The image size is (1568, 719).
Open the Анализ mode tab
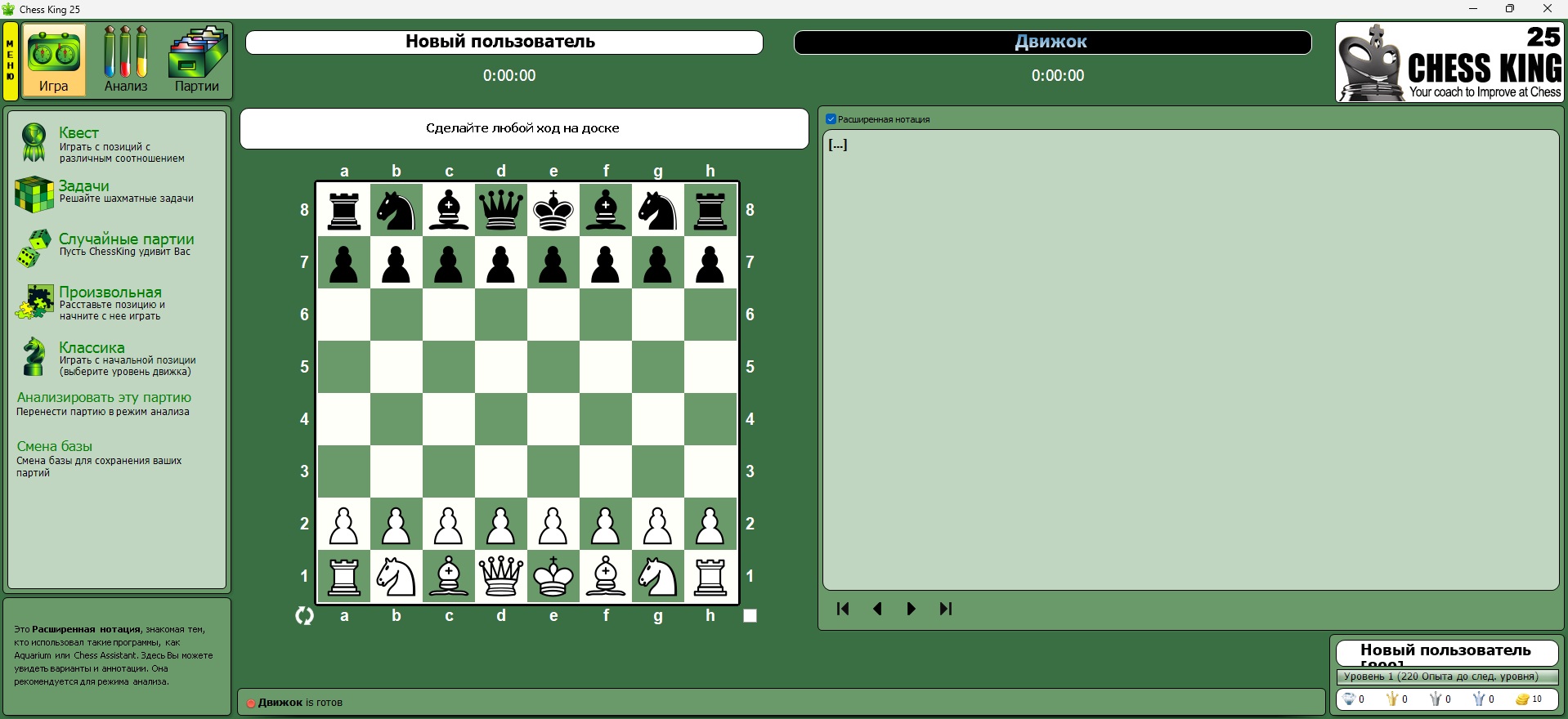click(x=125, y=60)
